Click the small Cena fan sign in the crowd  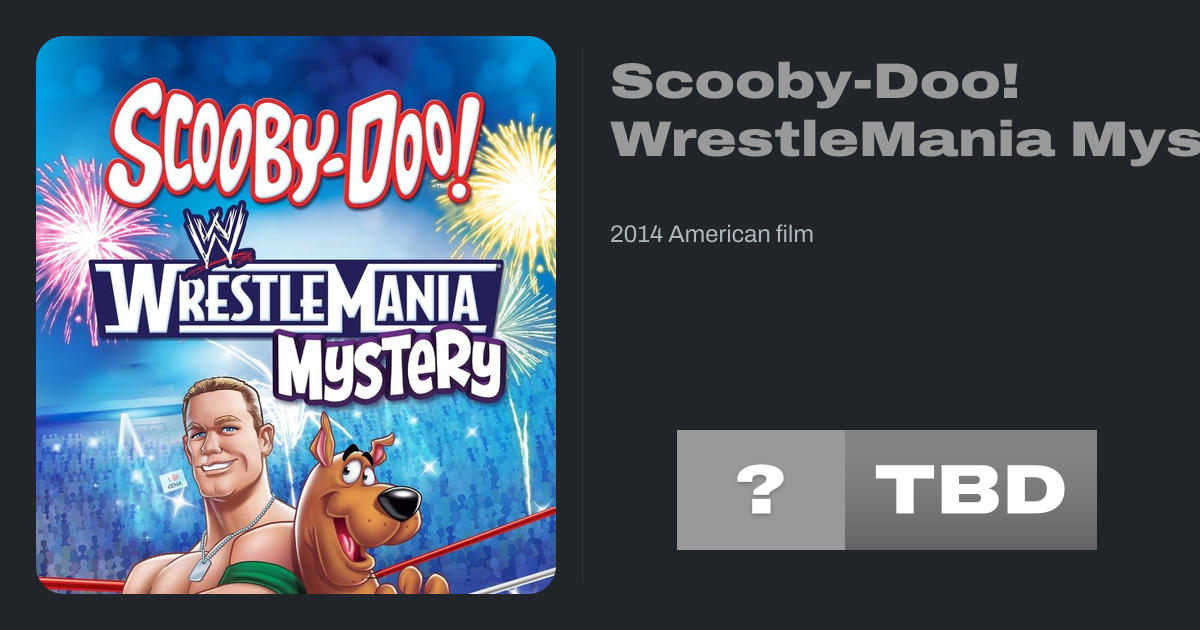click(170, 482)
